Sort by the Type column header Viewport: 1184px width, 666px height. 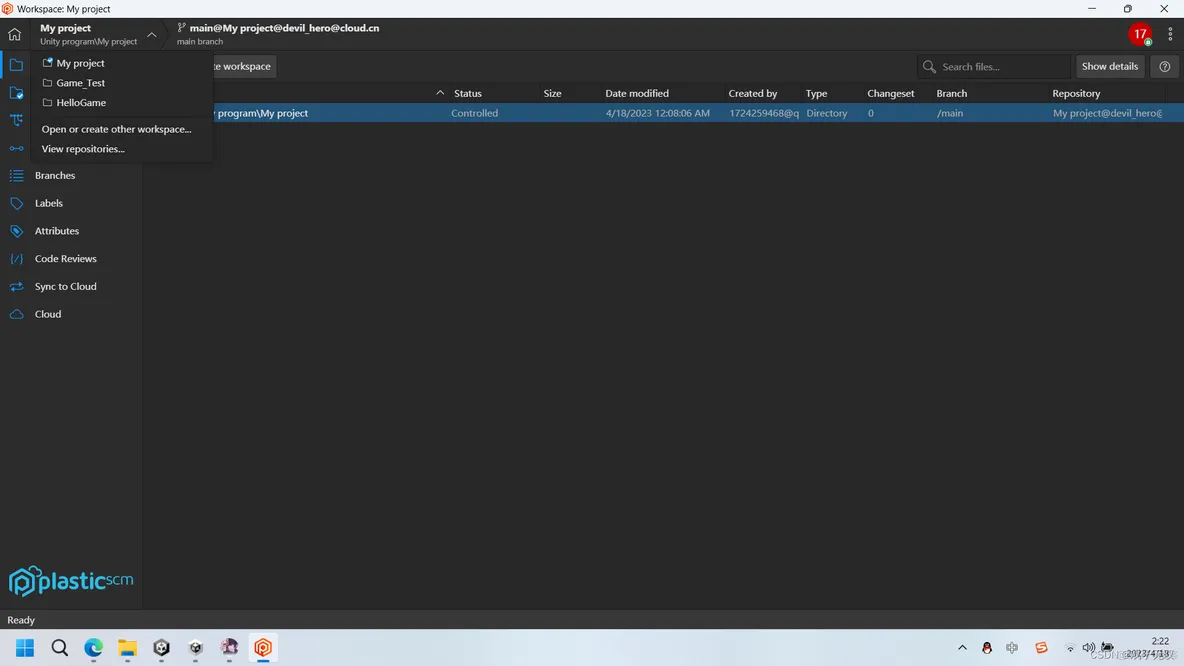pos(816,94)
